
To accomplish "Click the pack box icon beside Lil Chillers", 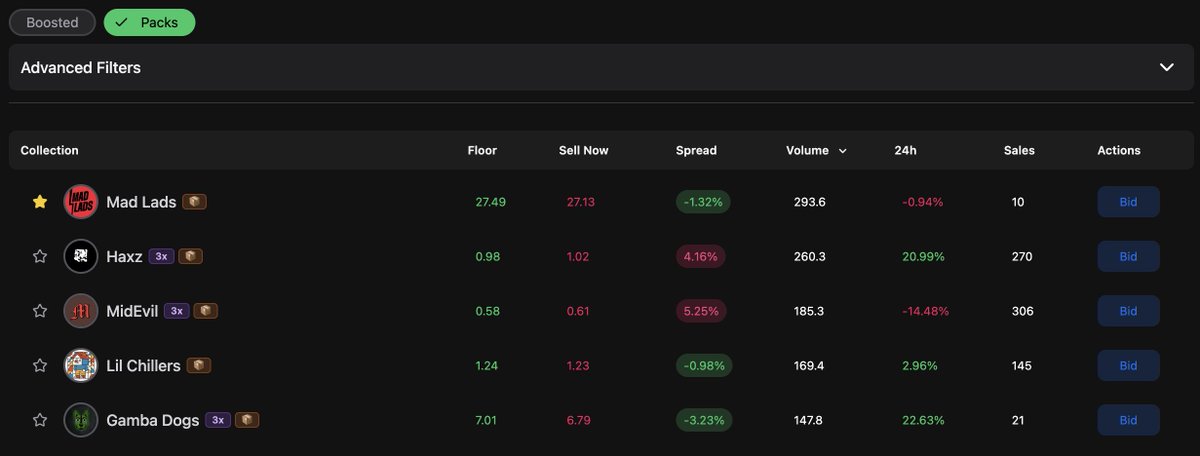I will [199, 366].
